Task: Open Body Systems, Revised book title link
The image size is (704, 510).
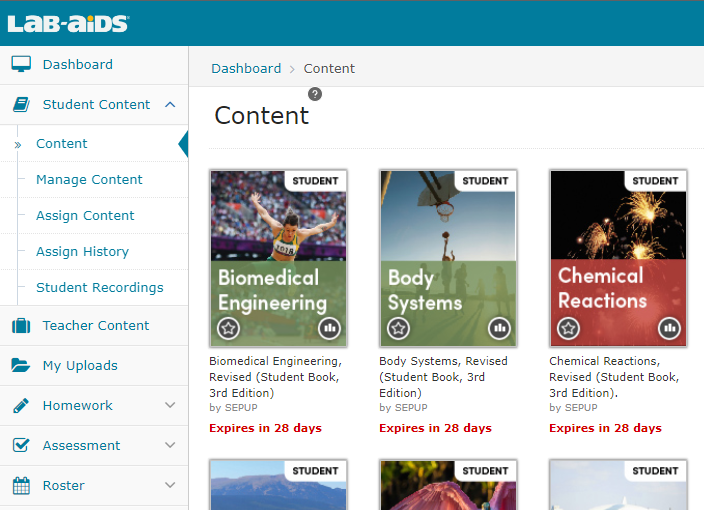Action: tap(443, 361)
